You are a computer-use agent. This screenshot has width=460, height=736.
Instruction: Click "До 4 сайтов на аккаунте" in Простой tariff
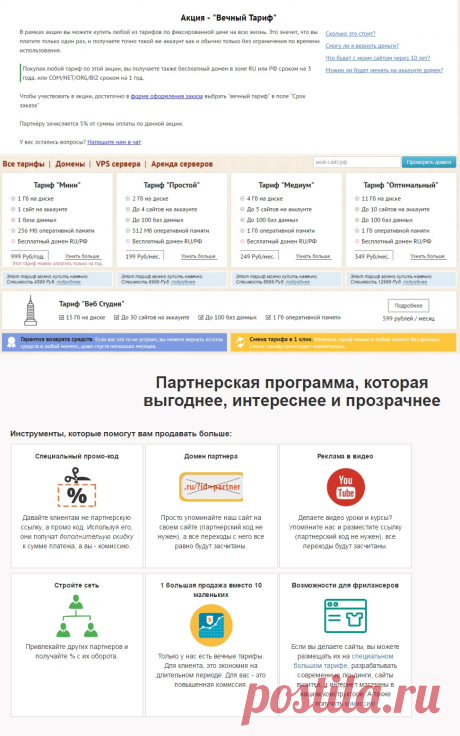(x=165, y=209)
